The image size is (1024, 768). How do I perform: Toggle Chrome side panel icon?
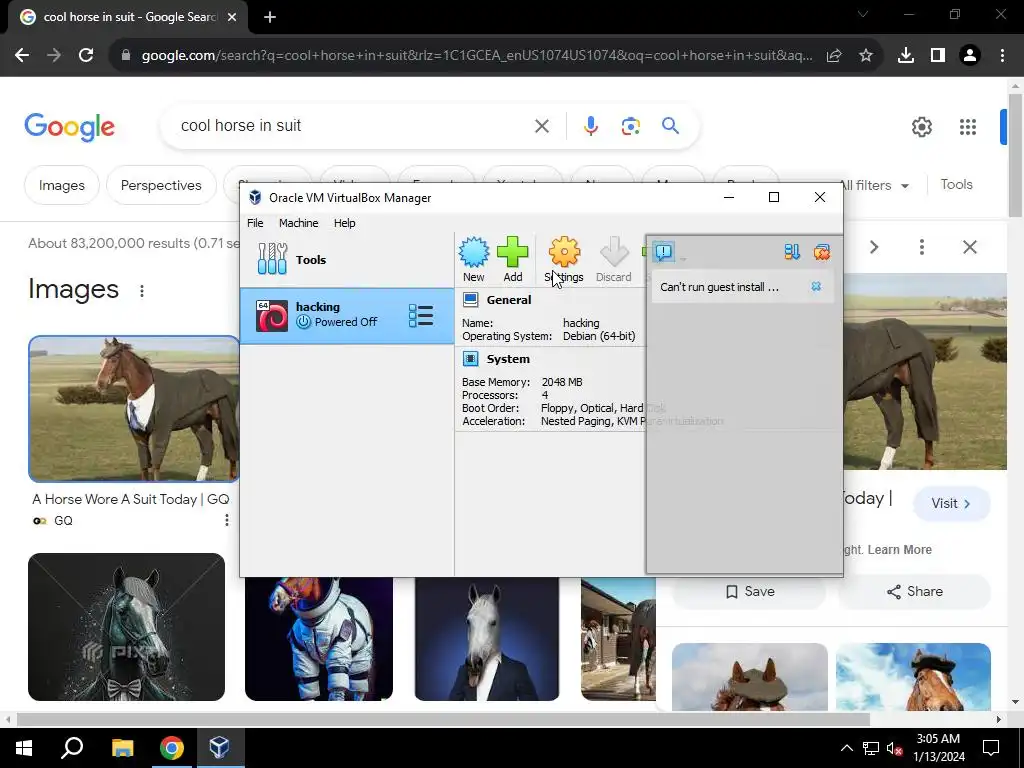(x=938, y=56)
